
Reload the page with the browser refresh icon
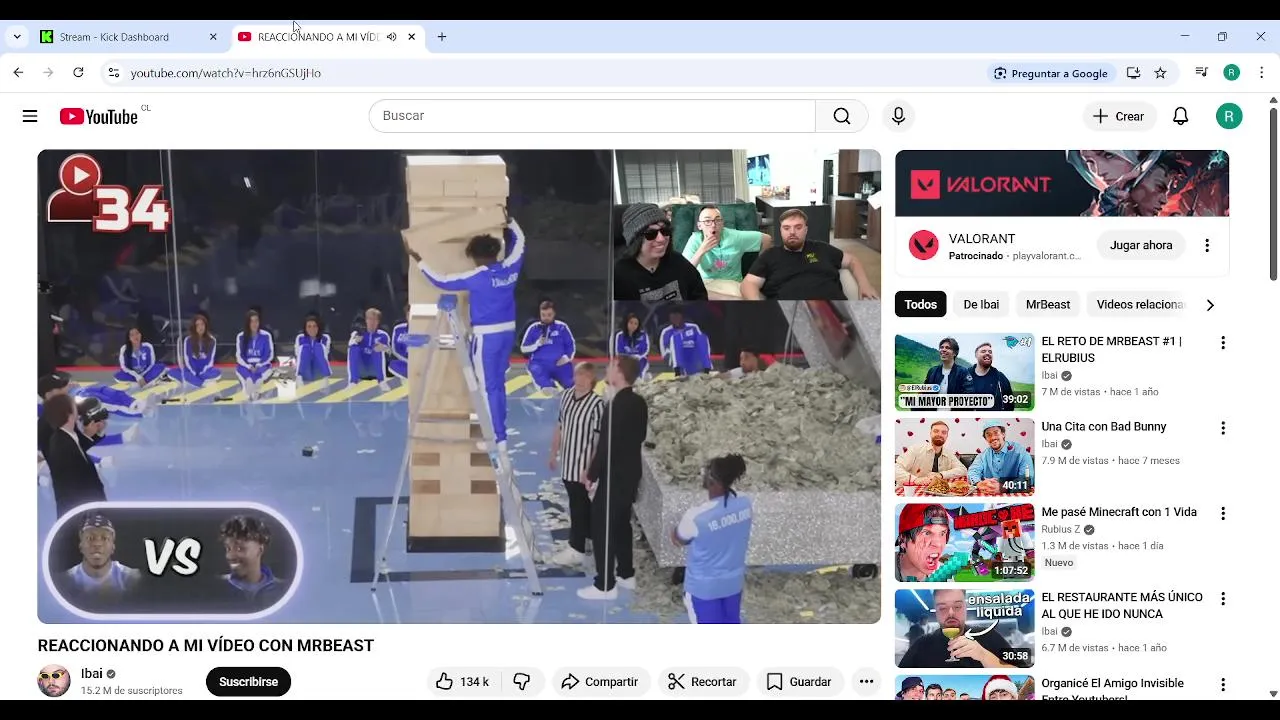pyautogui.click(x=78, y=73)
